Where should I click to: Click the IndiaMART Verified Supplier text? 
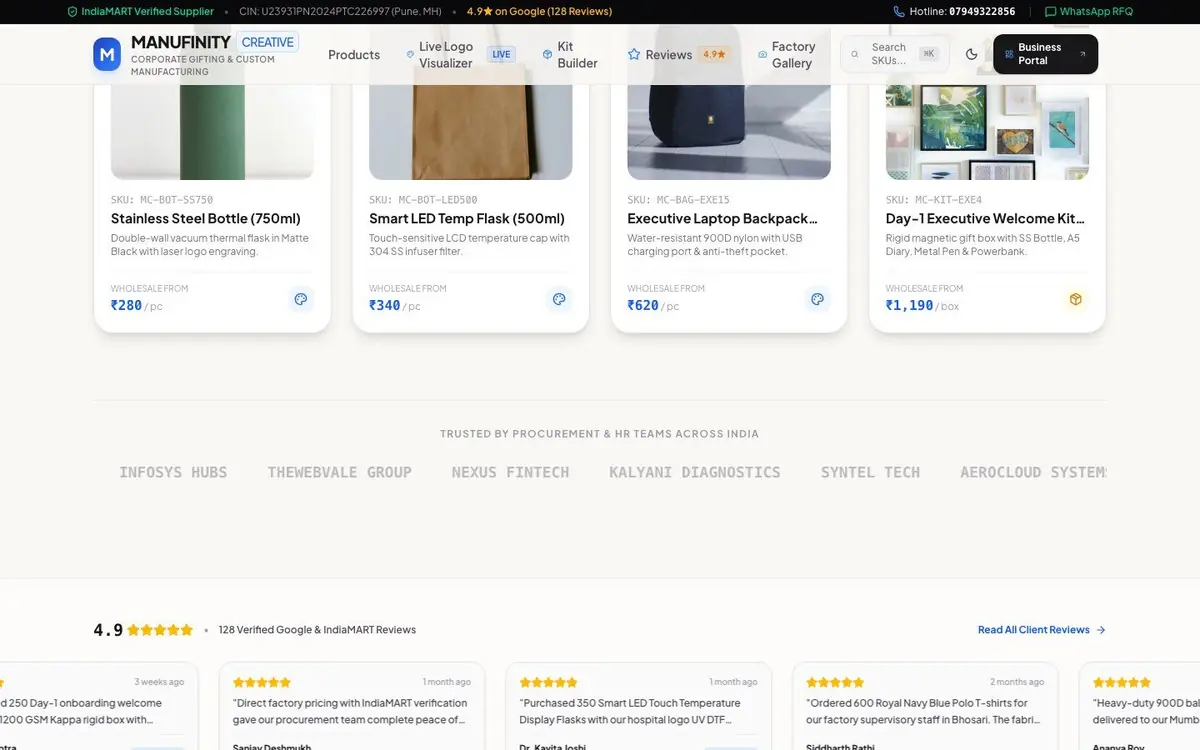point(147,12)
